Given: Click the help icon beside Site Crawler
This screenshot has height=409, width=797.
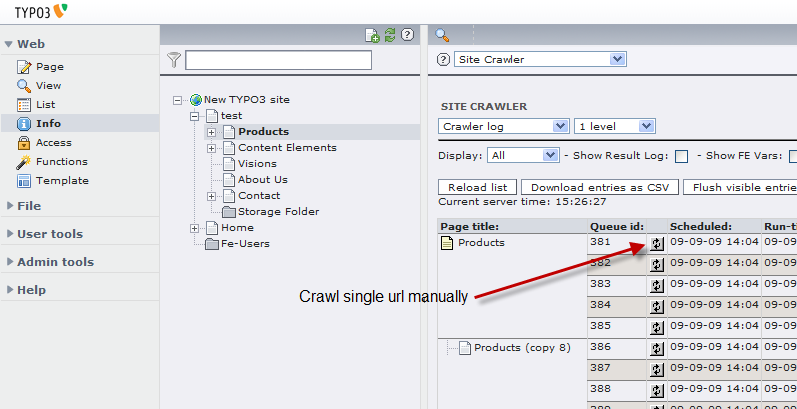Looking at the screenshot, I should click(x=445, y=60).
